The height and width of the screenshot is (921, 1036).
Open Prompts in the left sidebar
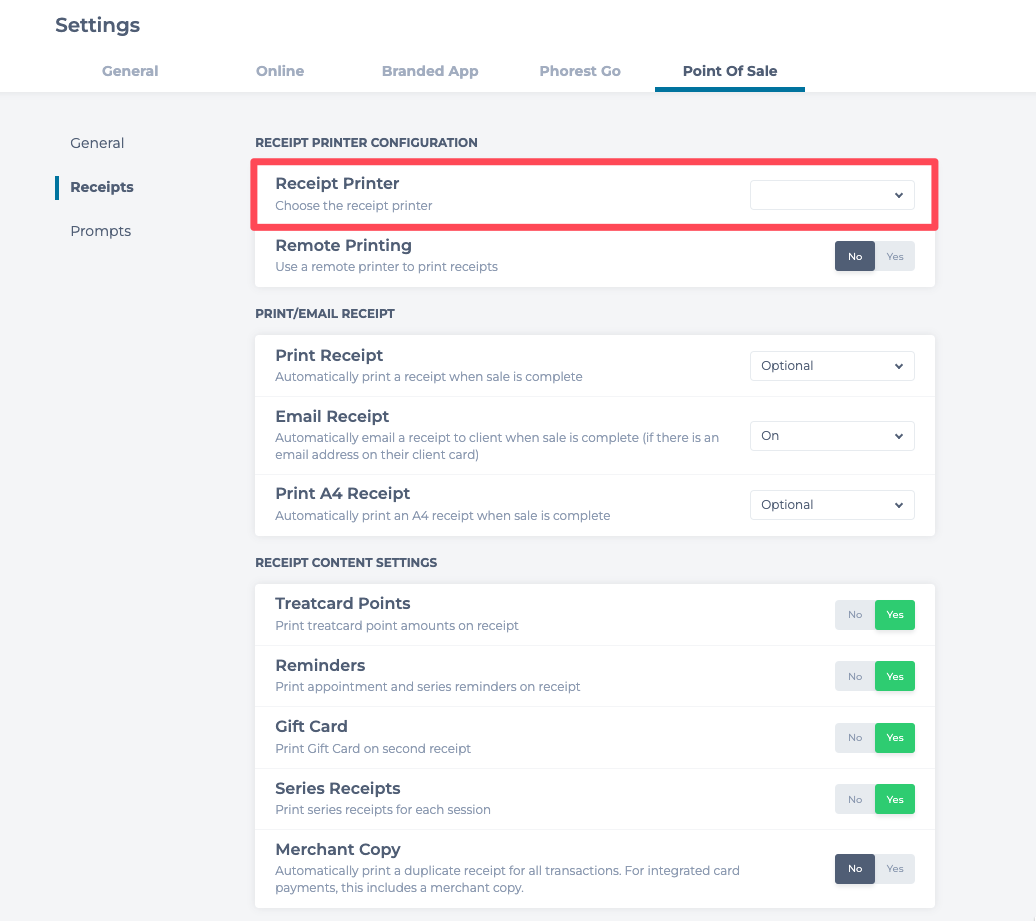click(x=100, y=231)
